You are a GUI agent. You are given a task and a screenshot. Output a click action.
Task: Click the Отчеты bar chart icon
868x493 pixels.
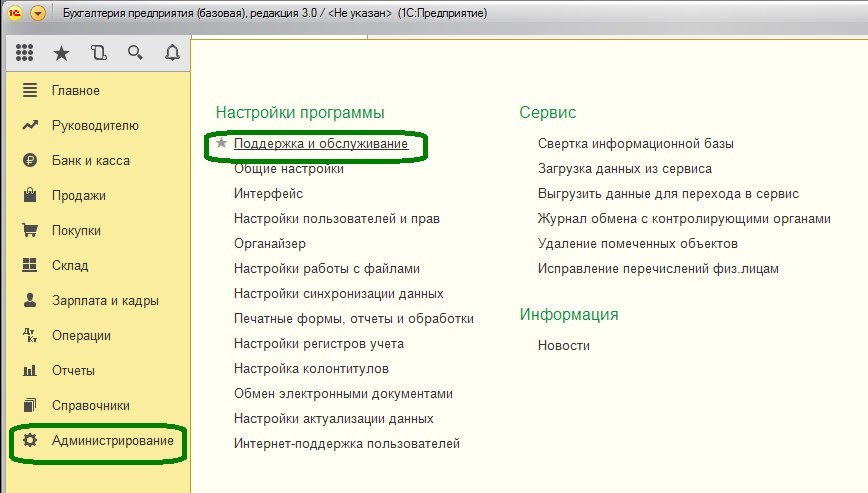30,370
